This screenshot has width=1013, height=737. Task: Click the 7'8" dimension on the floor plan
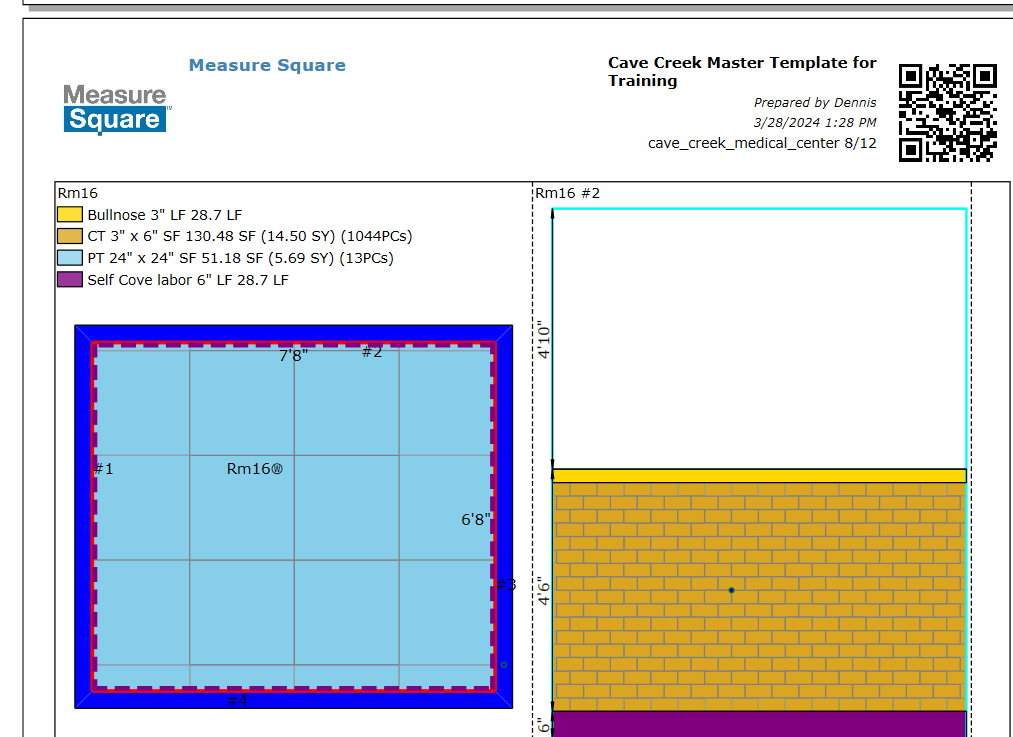pyautogui.click(x=293, y=355)
